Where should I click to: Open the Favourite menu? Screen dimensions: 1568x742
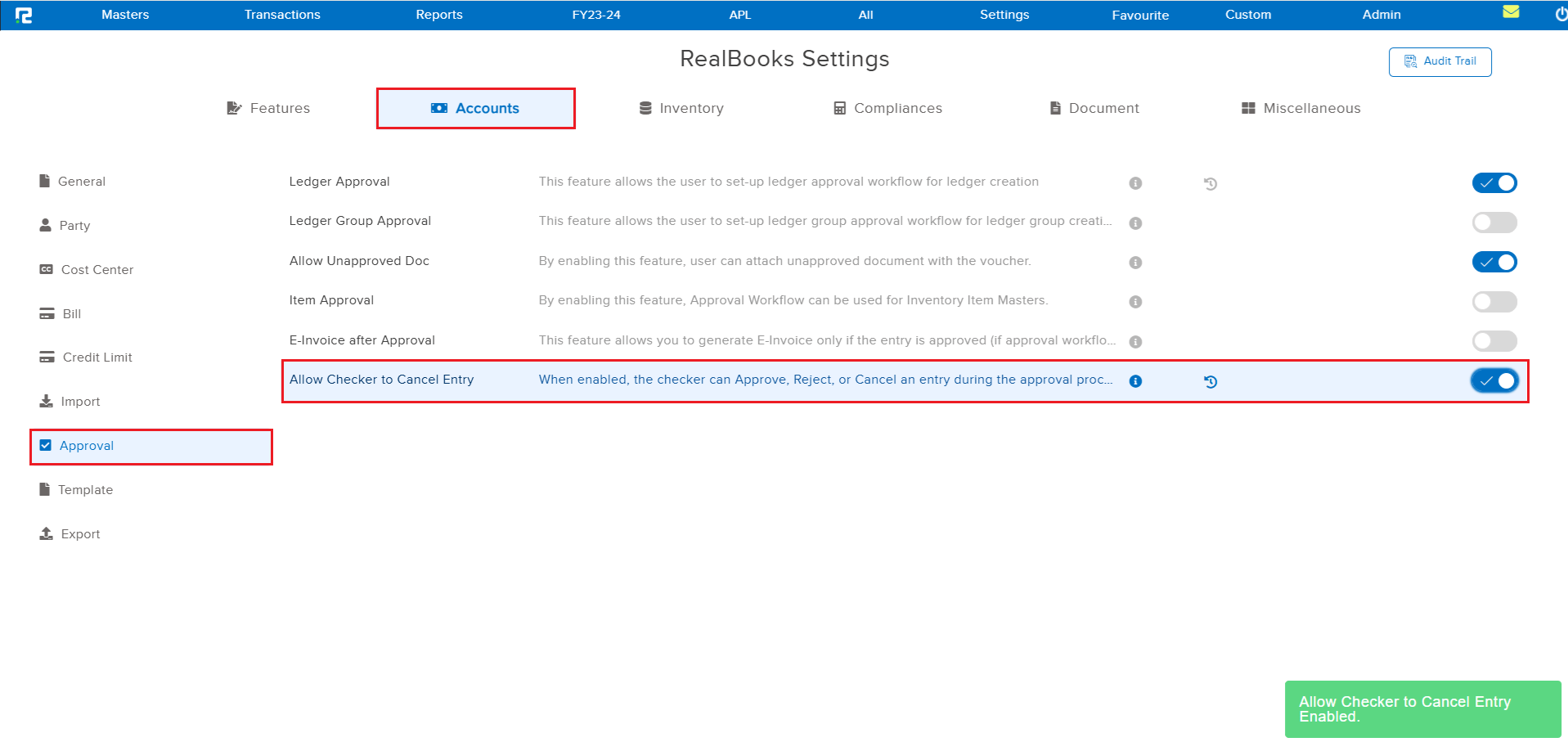click(x=1140, y=15)
